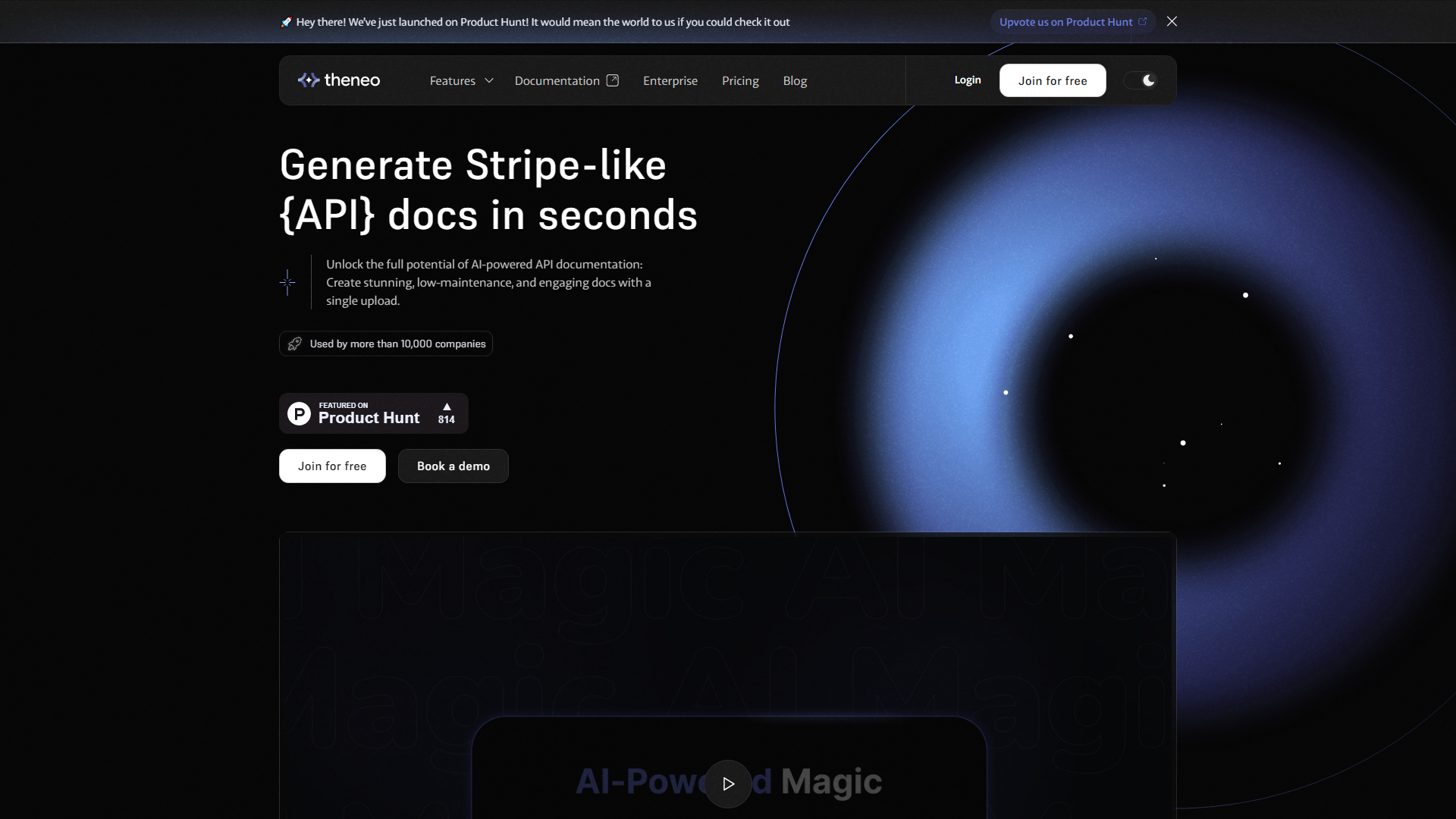Click the sparkle/magic wand icon near join button
The image size is (1456, 819).
(x=287, y=282)
